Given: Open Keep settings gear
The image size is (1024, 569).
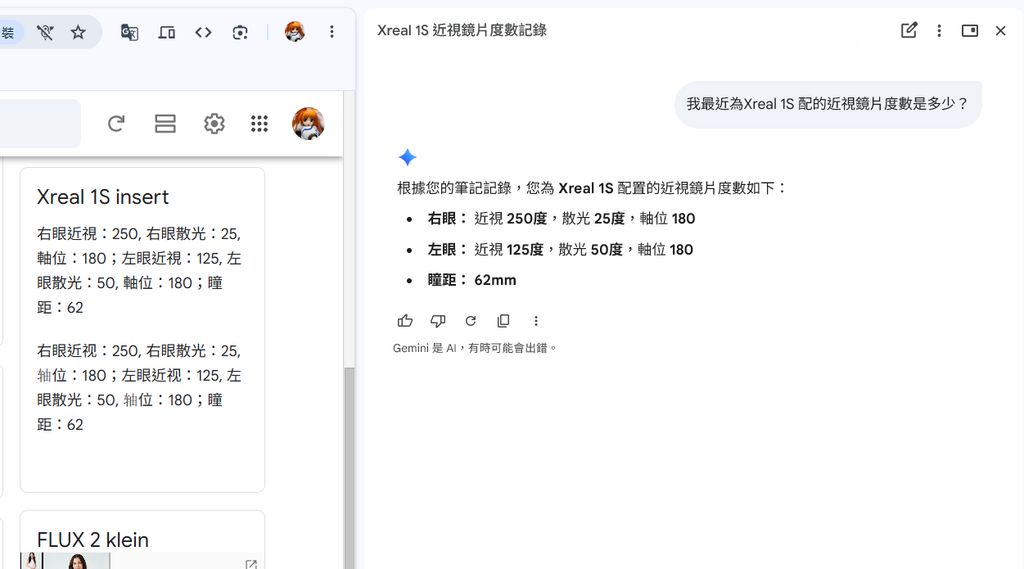Looking at the screenshot, I should pyautogui.click(x=214, y=123).
